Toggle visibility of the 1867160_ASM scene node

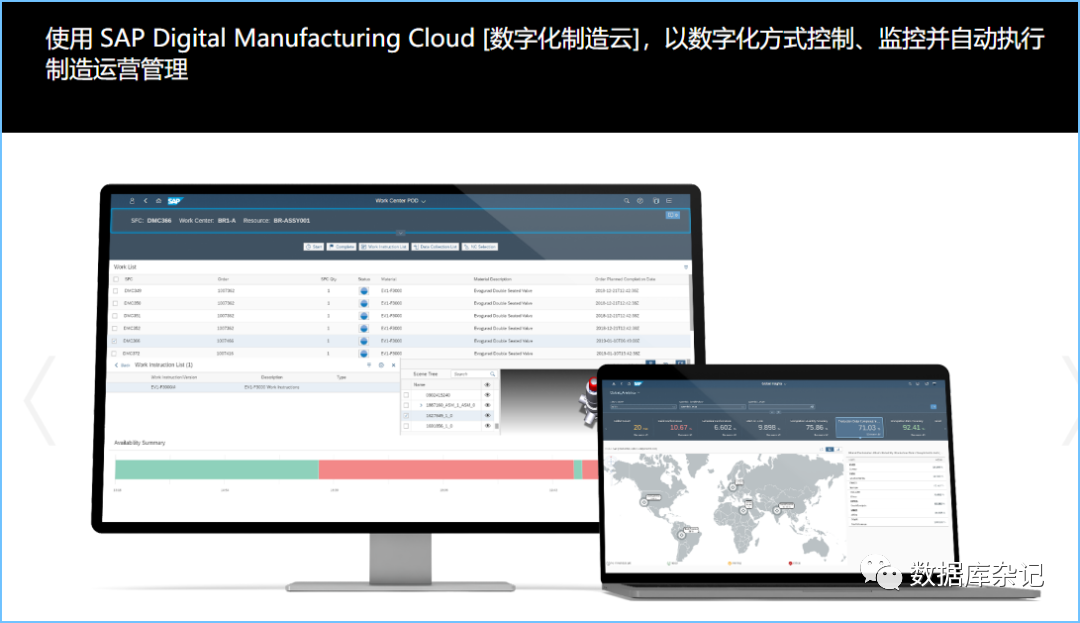pyautogui.click(x=487, y=405)
